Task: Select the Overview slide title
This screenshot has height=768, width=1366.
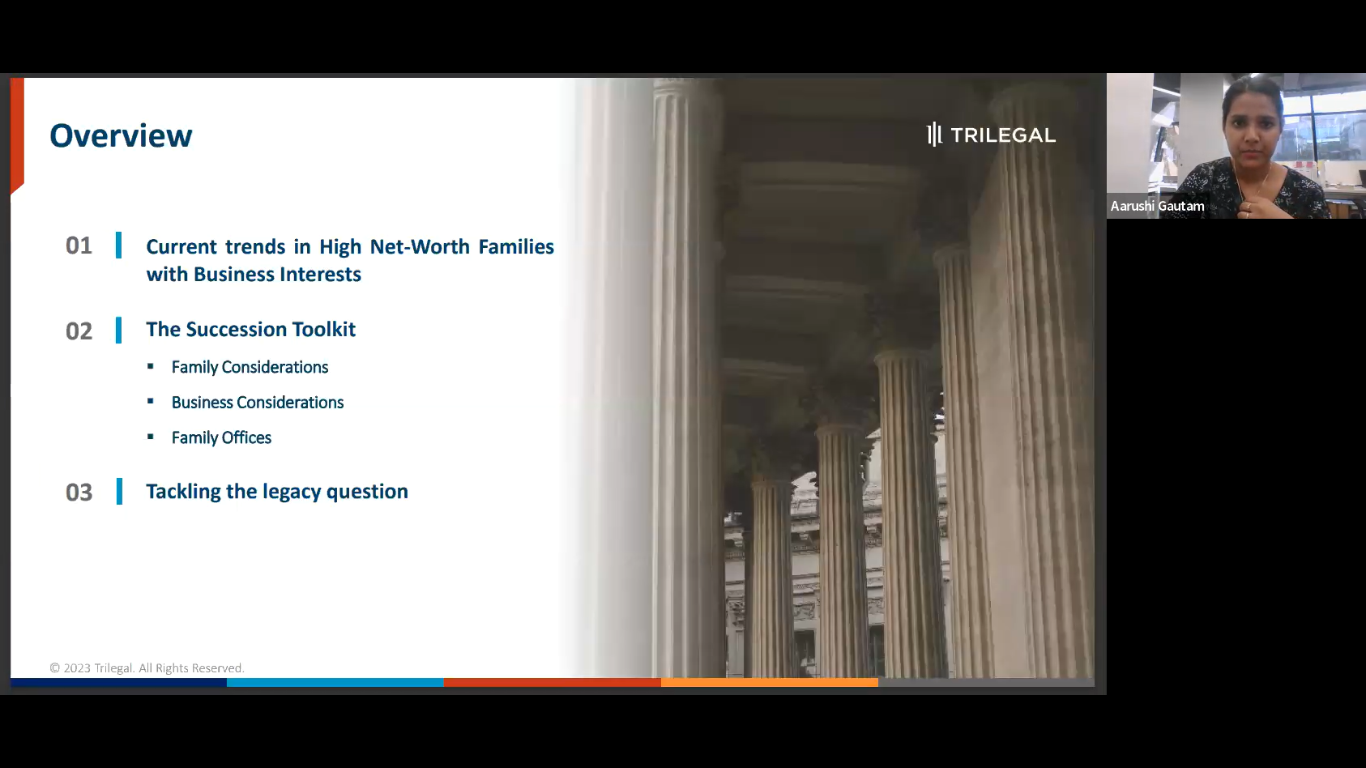Action: click(x=121, y=135)
